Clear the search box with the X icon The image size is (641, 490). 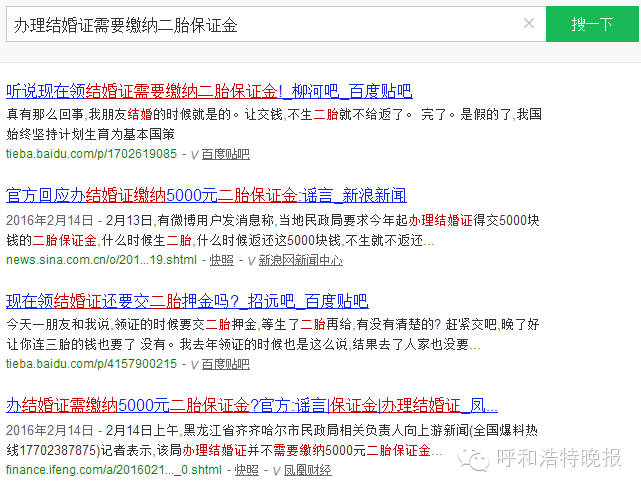point(529,23)
